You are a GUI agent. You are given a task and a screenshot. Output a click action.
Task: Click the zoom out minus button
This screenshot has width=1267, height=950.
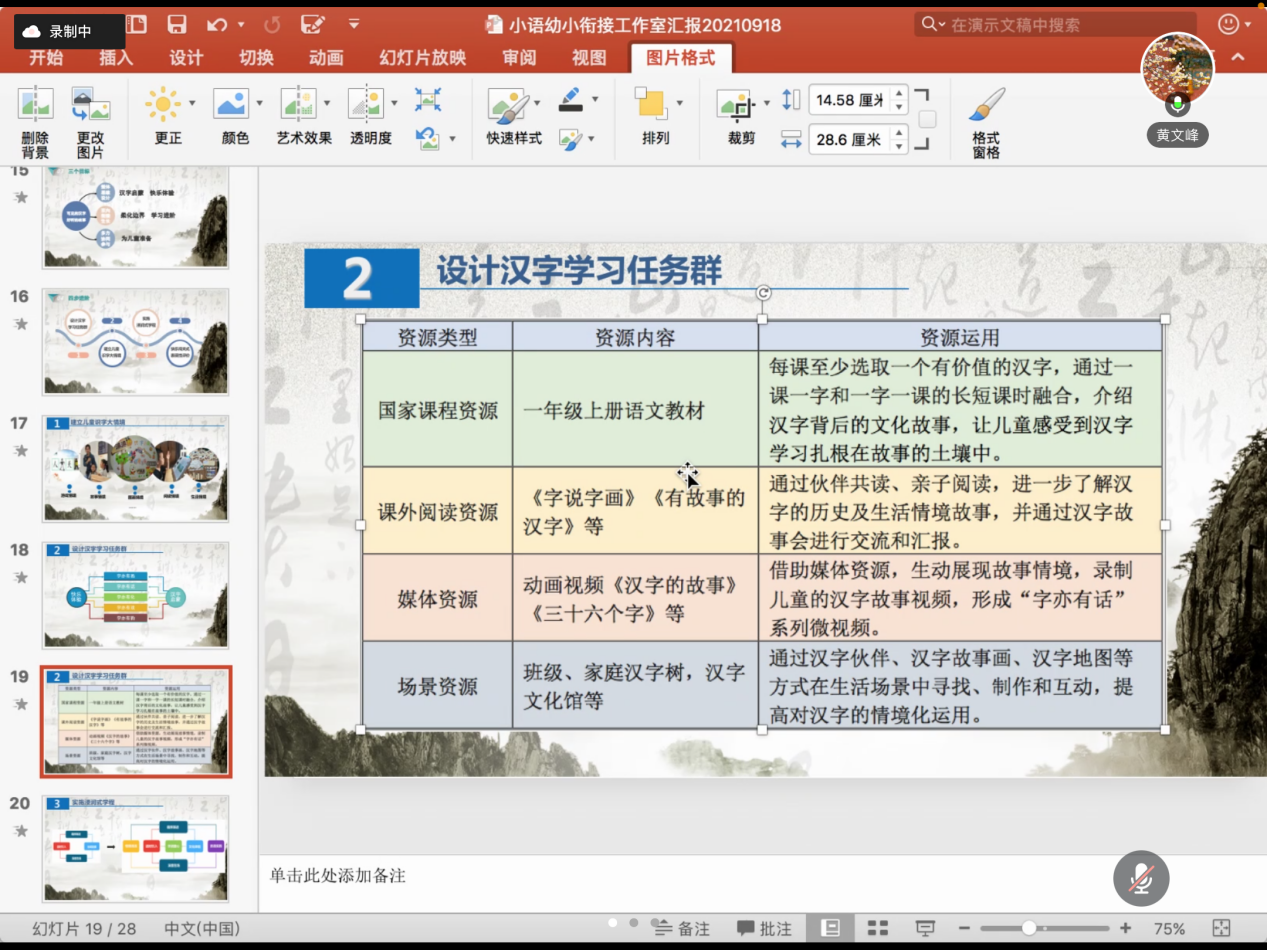pos(965,929)
